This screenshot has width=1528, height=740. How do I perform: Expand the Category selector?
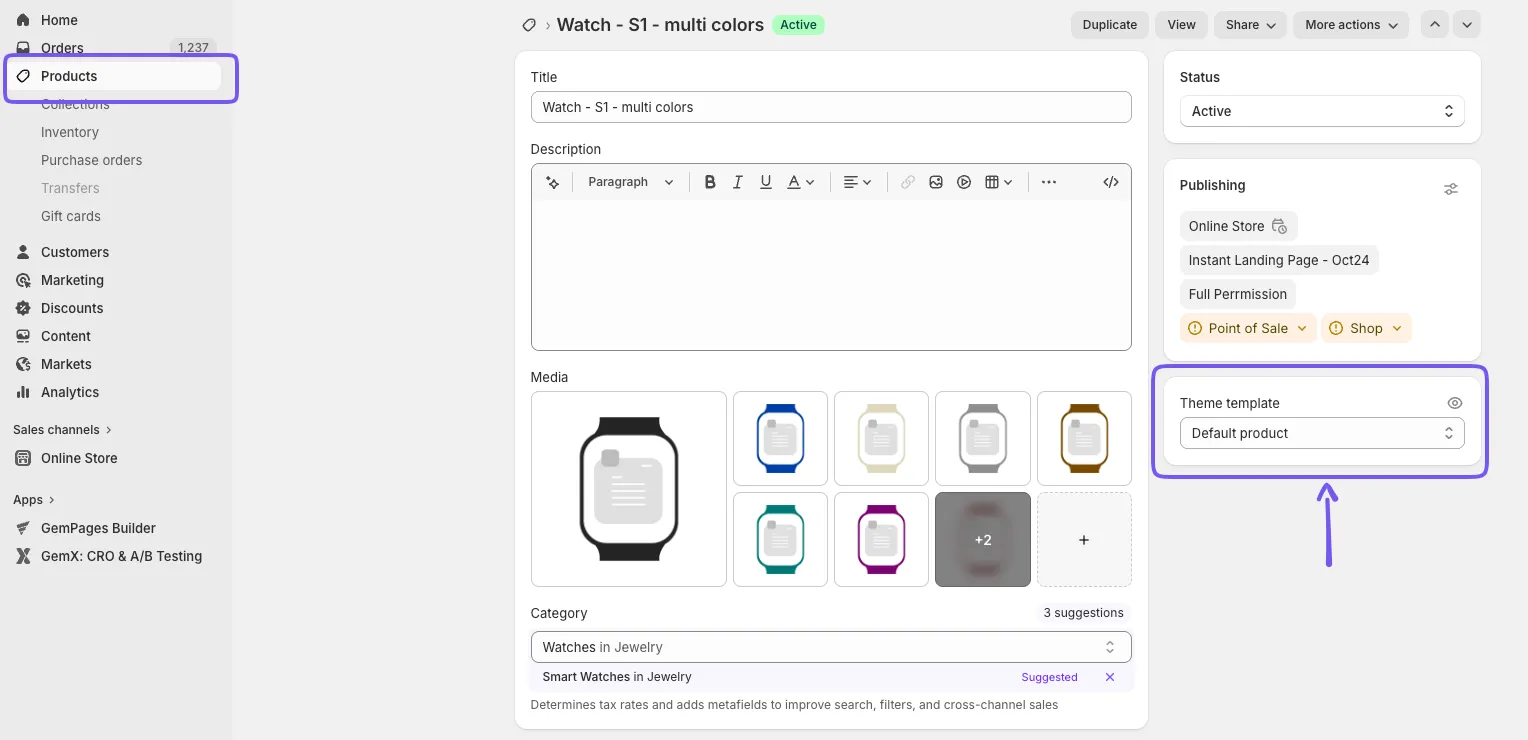(831, 647)
